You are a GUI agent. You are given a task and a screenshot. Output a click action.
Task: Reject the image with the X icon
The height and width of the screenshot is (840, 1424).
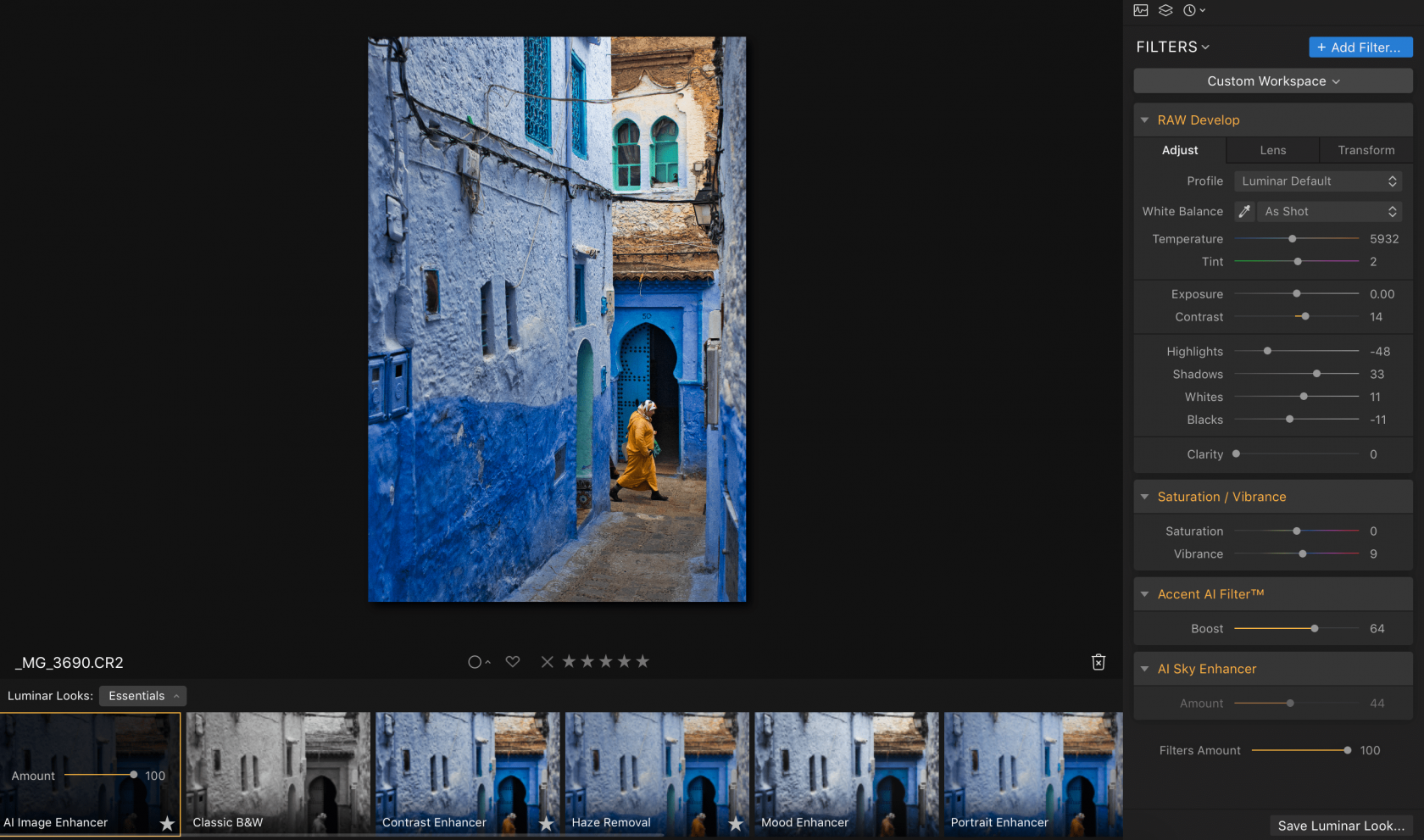[547, 661]
